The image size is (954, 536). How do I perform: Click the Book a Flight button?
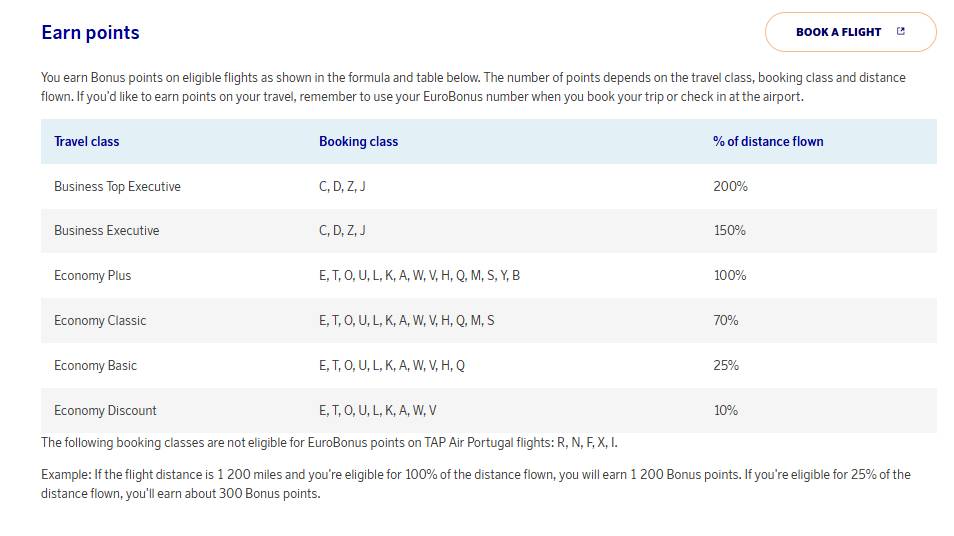[850, 32]
